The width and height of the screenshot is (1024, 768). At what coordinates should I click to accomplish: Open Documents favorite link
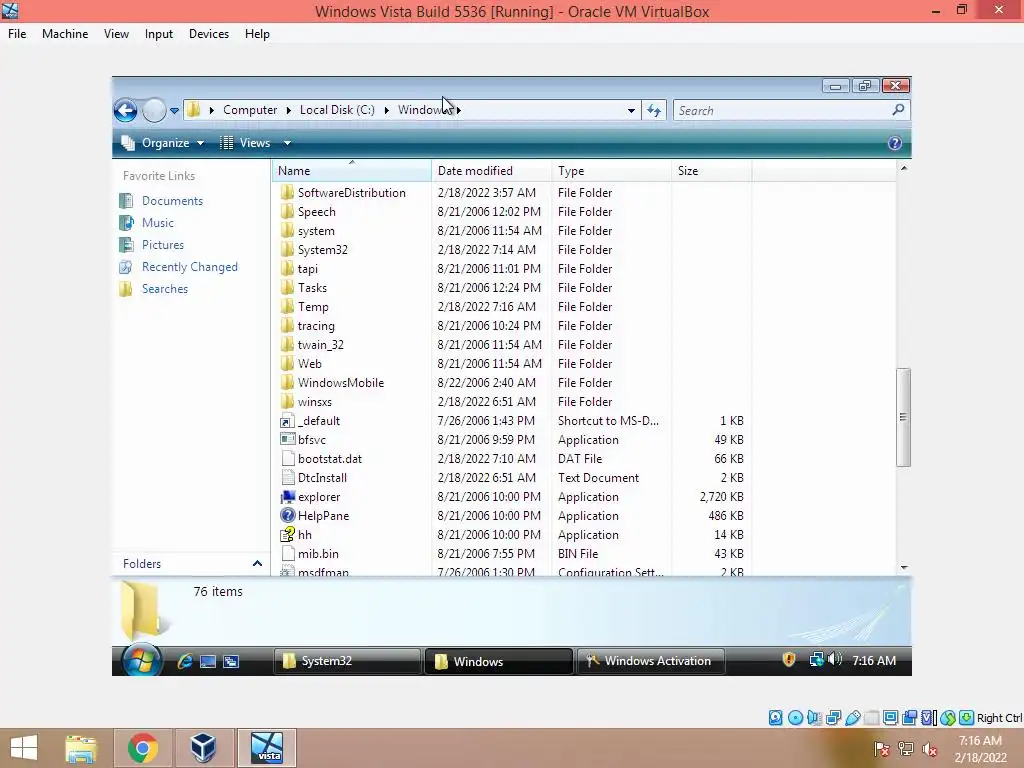[172, 200]
